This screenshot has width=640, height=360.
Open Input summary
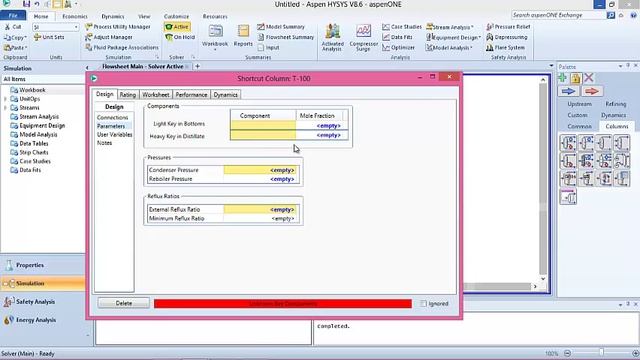pyautogui.click(x=268, y=47)
